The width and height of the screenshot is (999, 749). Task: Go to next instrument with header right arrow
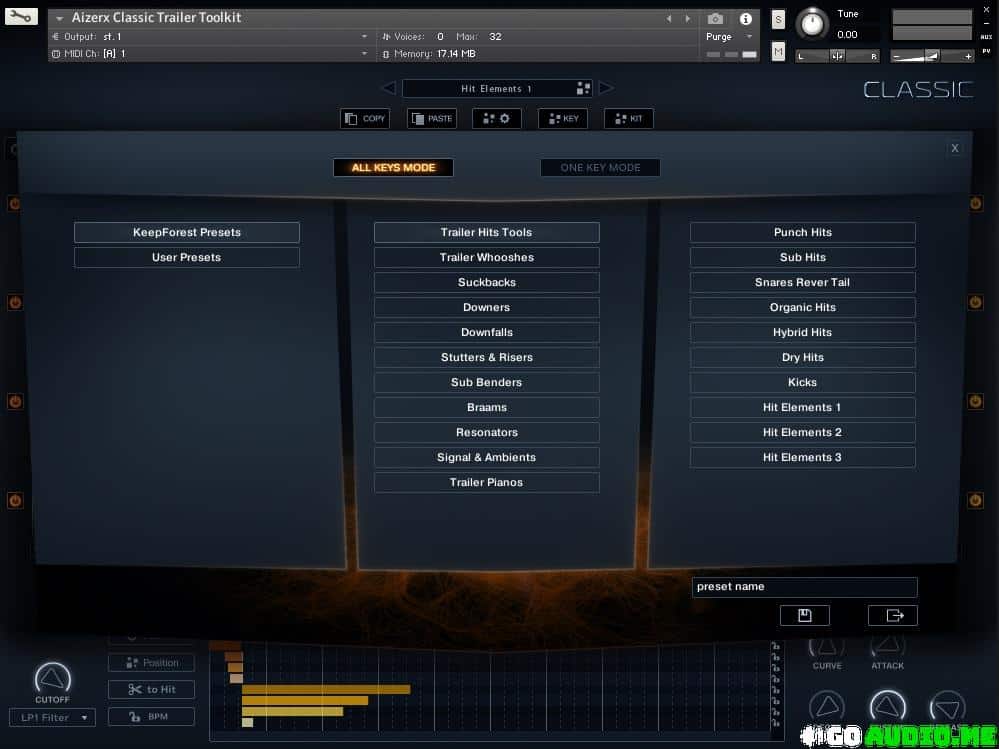[687, 19]
